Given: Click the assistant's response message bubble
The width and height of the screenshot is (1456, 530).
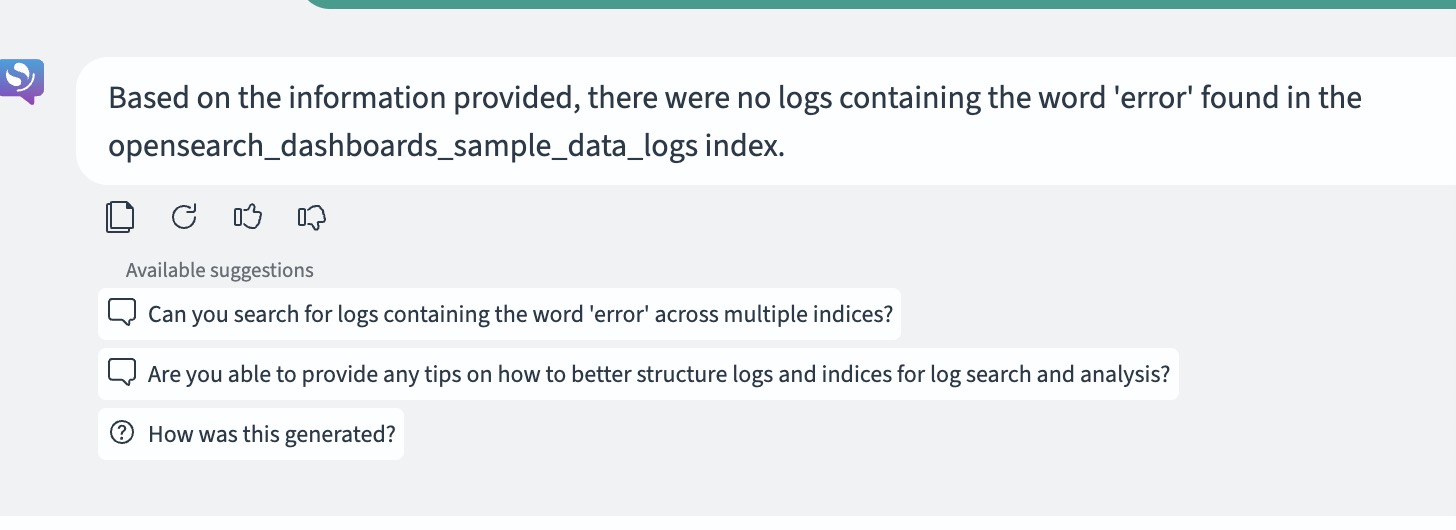Looking at the screenshot, I should click(x=766, y=122).
